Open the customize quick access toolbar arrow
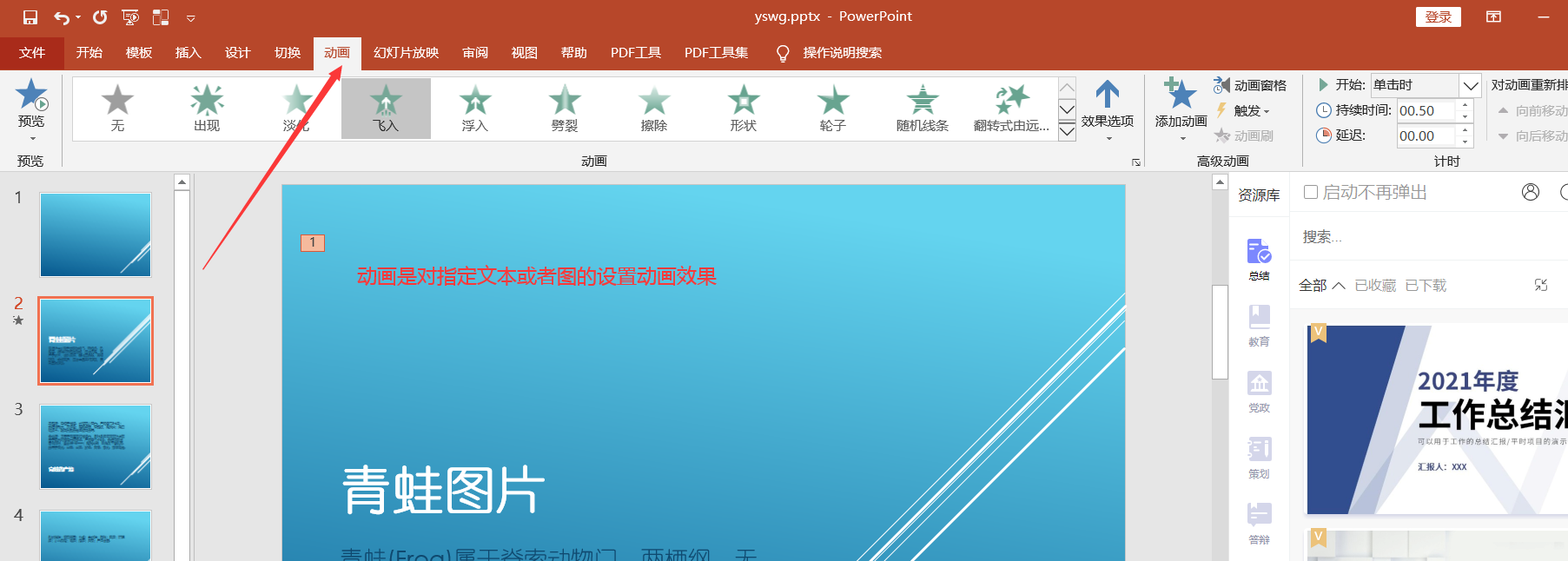 coord(190,17)
